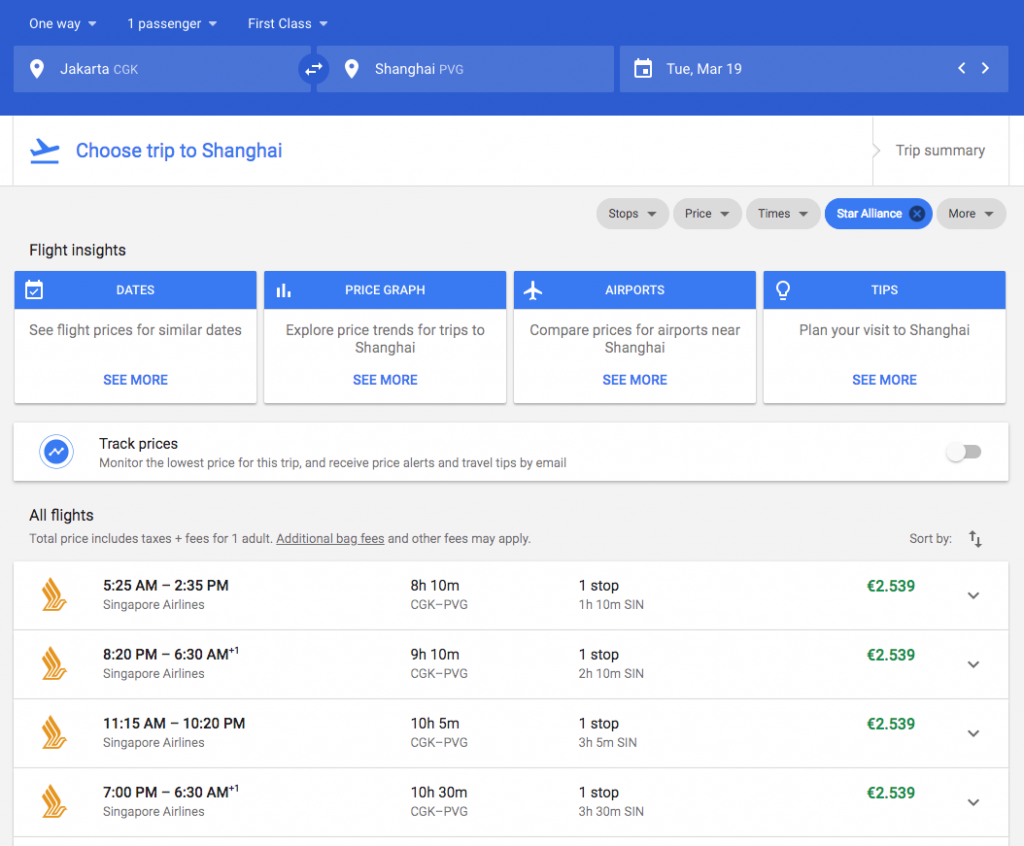
Task: Expand the 11:15 AM – 10:20 PM flight details
Action: [973, 734]
